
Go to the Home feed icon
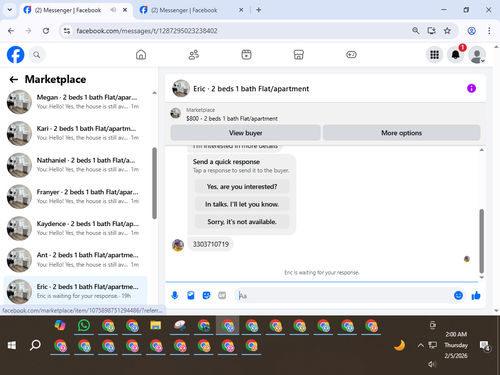(x=141, y=55)
